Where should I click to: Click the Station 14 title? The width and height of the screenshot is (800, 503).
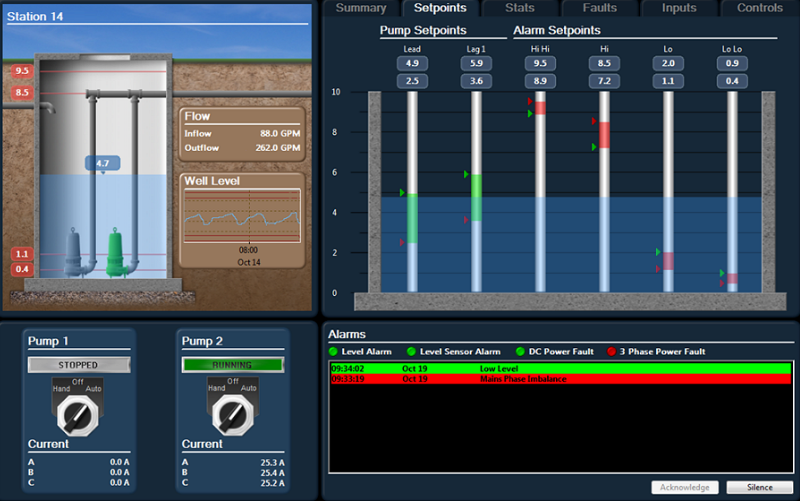pyautogui.click(x=35, y=16)
